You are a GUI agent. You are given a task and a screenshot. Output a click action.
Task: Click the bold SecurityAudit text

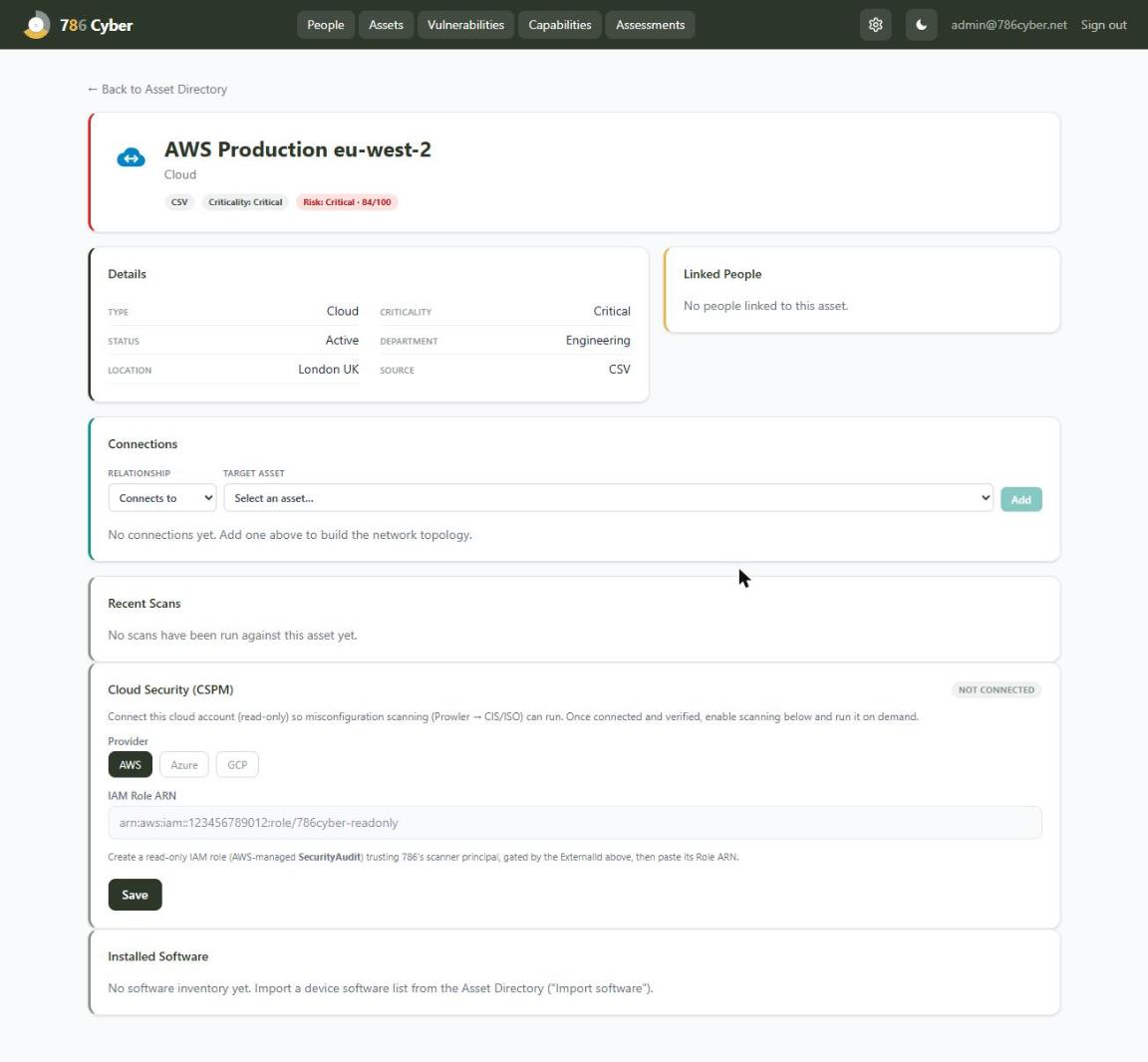330,857
